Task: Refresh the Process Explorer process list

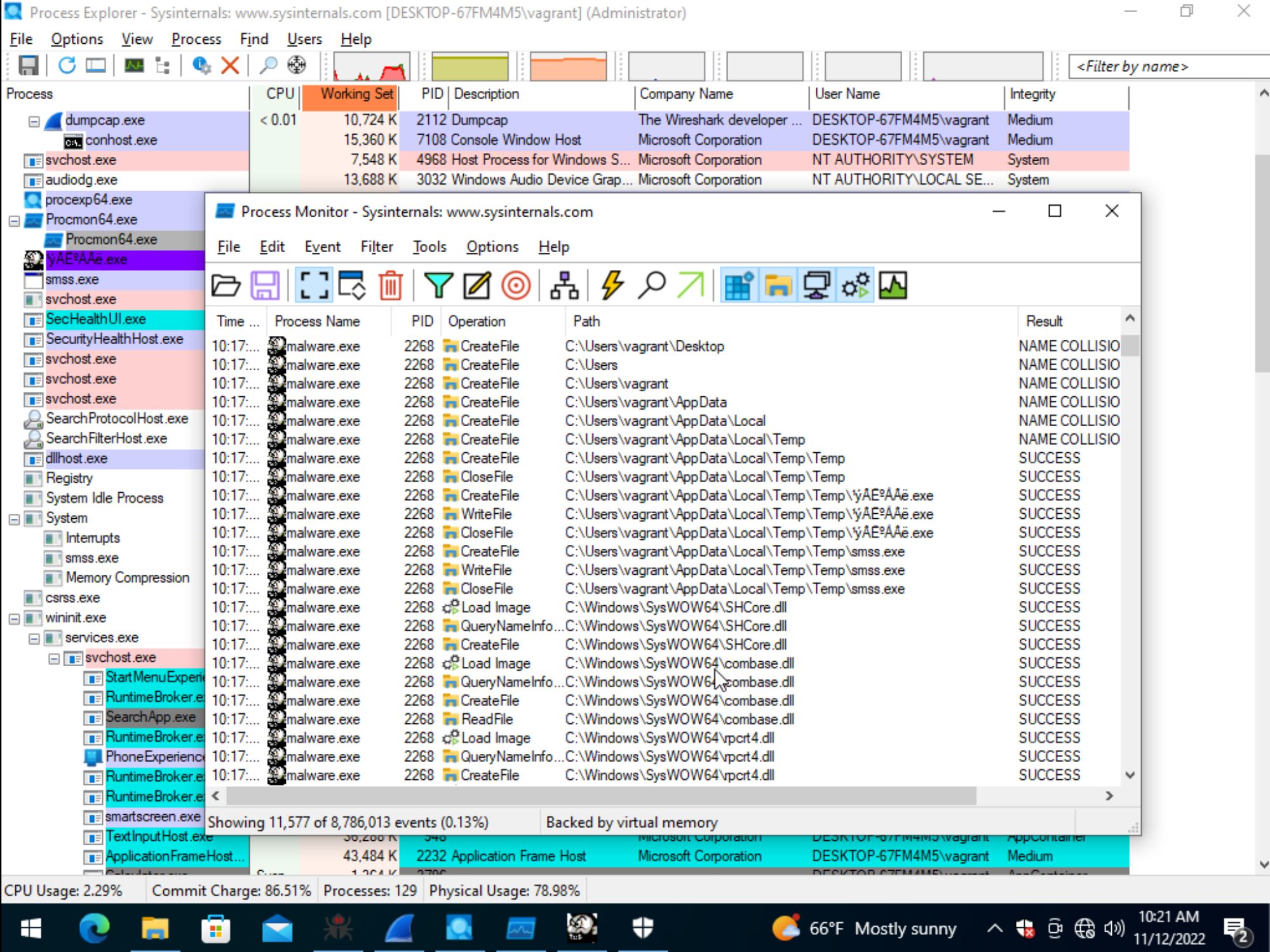Action: [67, 65]
